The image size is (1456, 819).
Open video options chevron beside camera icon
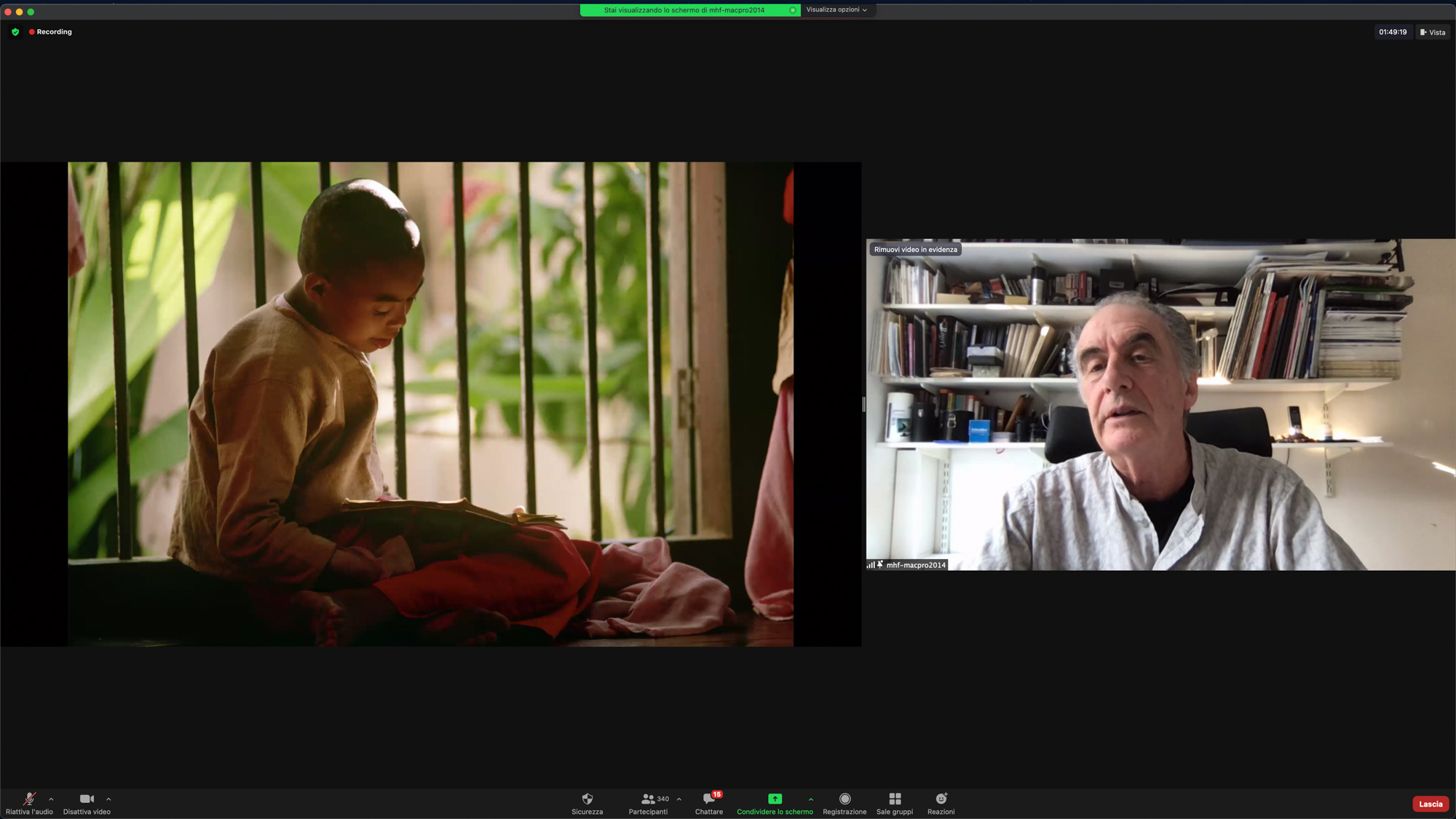tap(108, 799)
